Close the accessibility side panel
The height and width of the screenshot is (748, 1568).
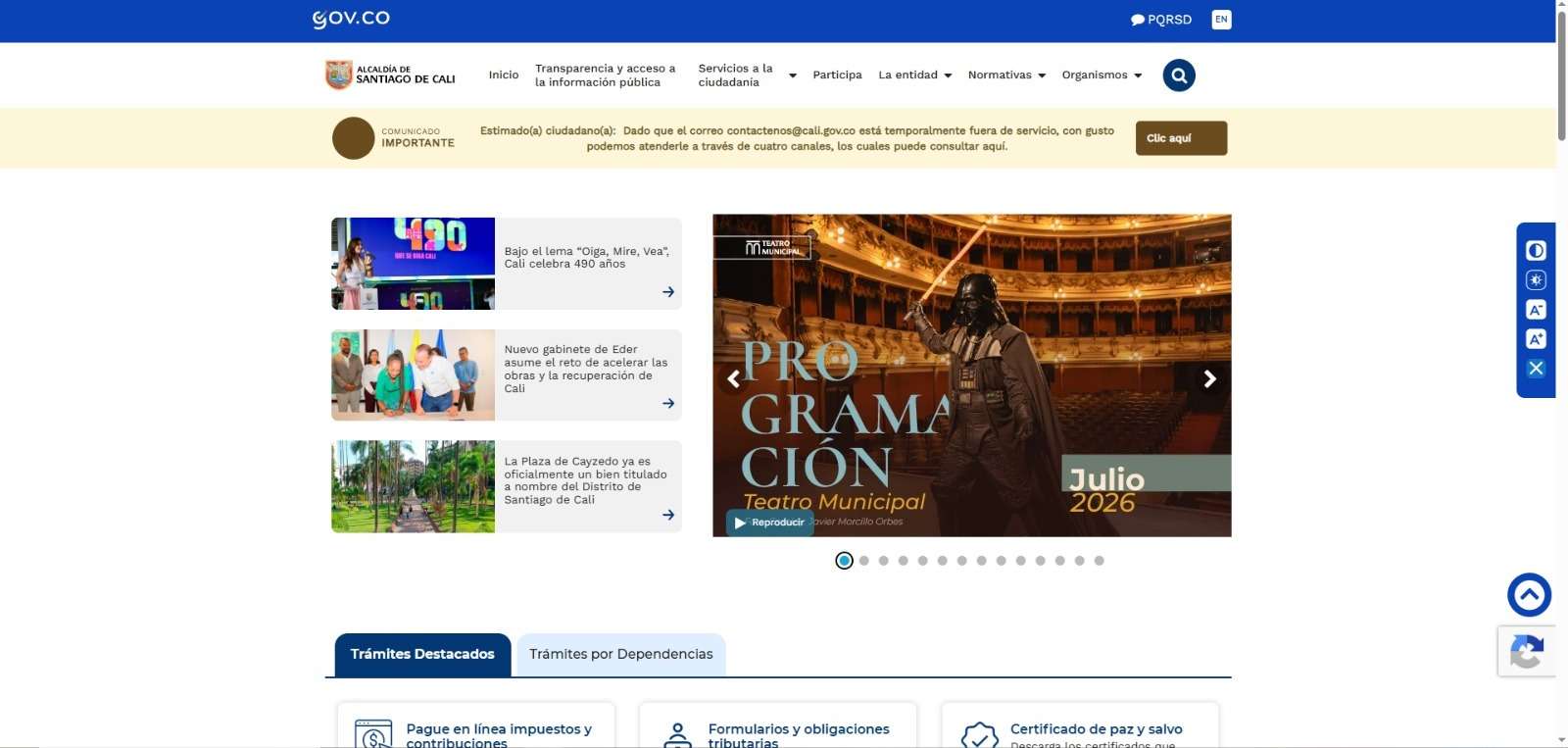click(x=1536, y=369)
